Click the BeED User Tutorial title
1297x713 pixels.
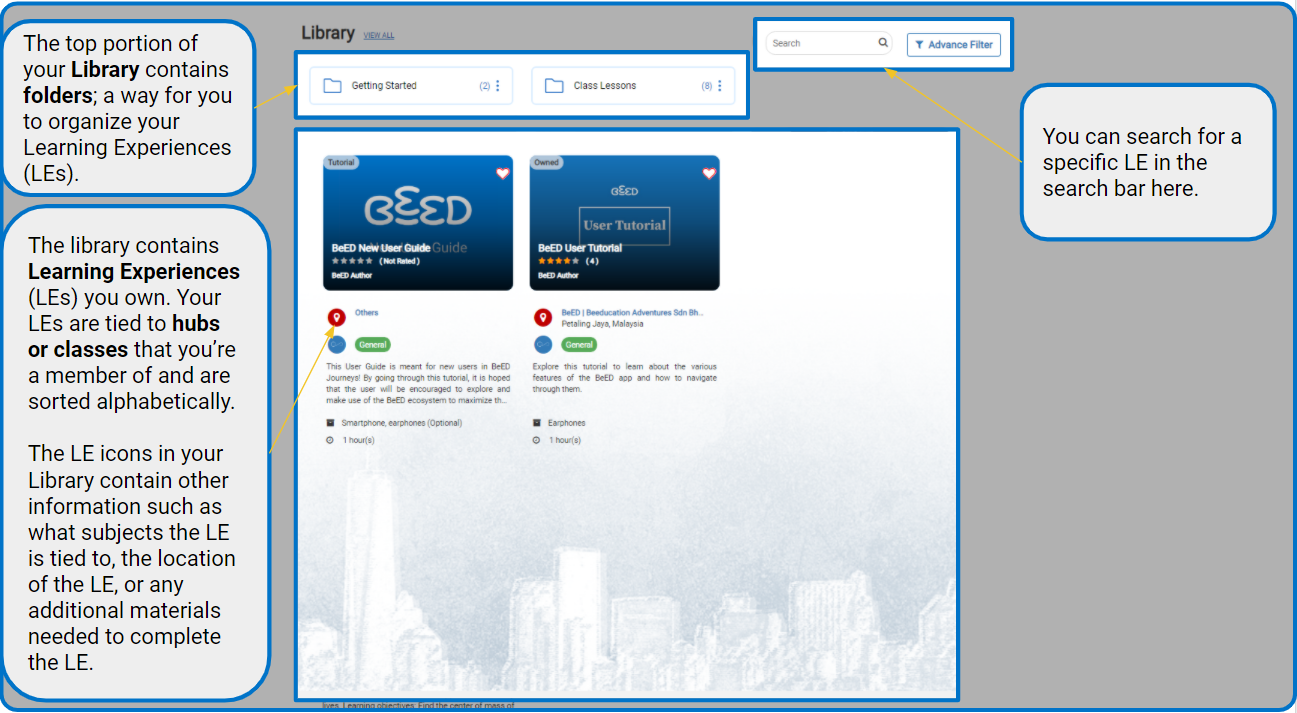point(580,248)
